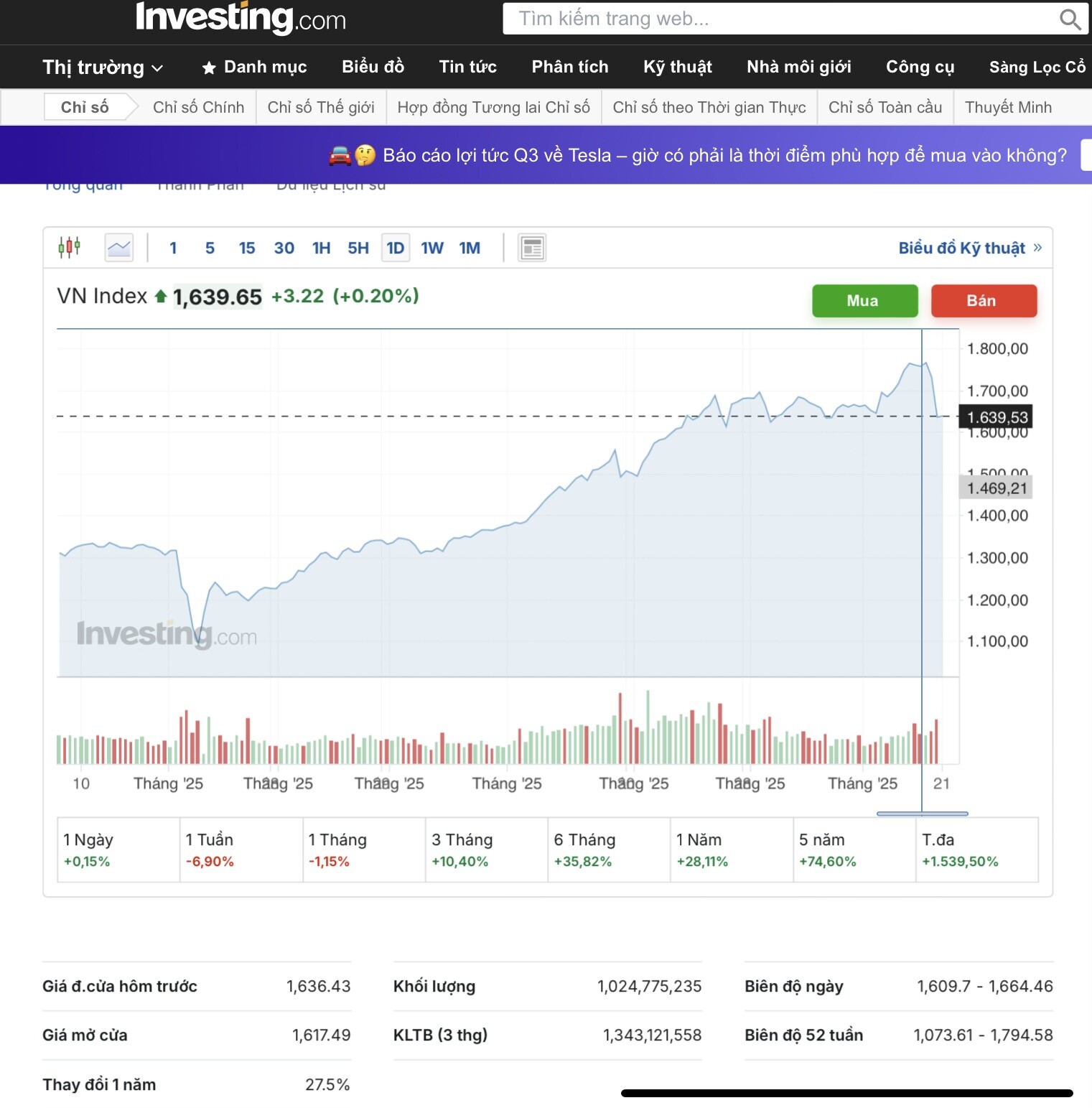This screenshot has width=1092, height=1108.
Task: Select the 1H interval
Action: pos(321,248)
